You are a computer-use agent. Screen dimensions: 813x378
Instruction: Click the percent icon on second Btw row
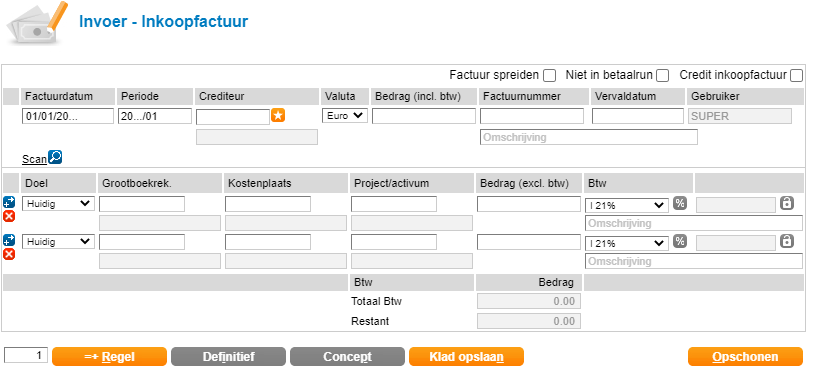[x=680, y=241]
